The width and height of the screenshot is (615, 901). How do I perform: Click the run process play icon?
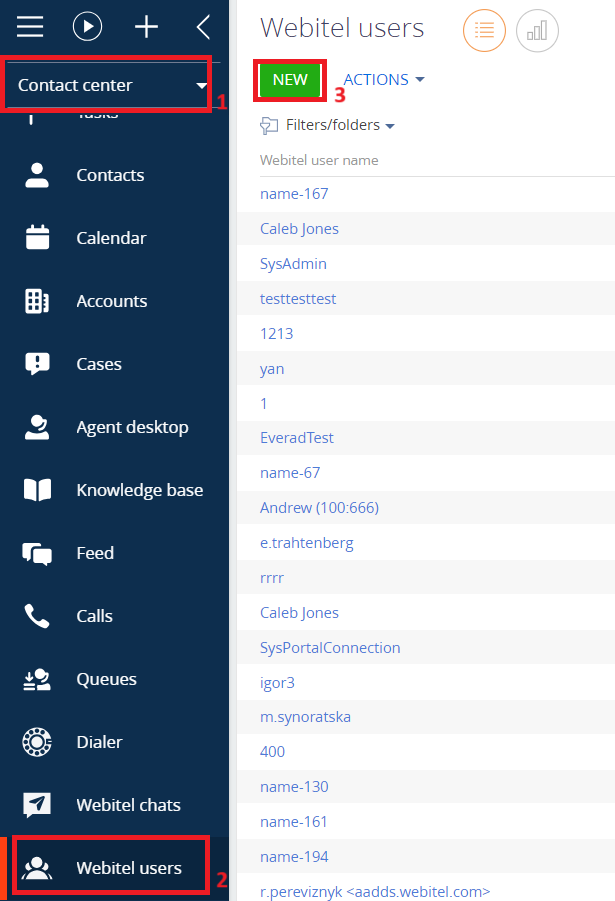[87, 26]
